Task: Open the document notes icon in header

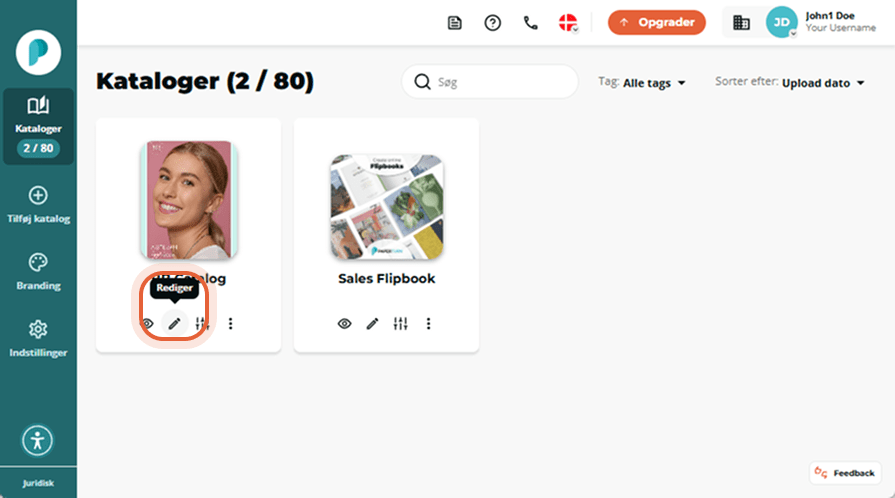Action: click(454, 23)
